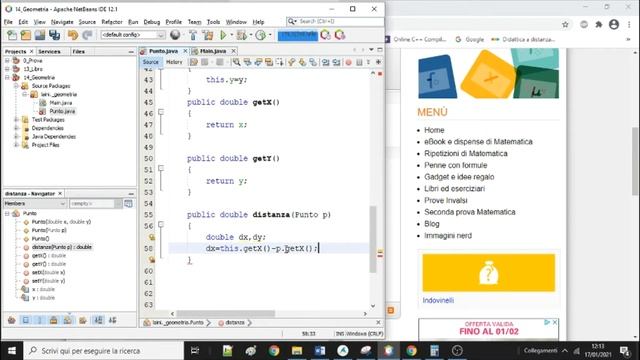Screen dimensions: 640x360
Task: Open the Source menu
Action: point(87,22)
